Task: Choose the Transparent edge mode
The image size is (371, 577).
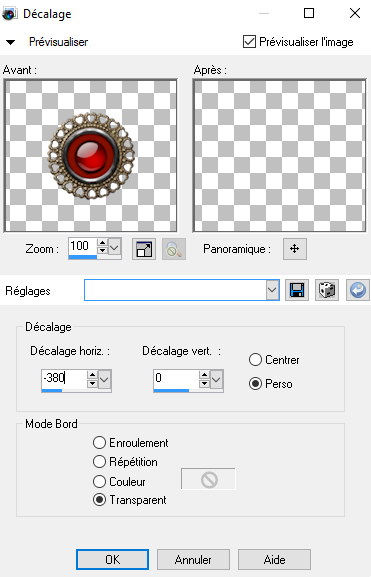Action: [99, 500]
